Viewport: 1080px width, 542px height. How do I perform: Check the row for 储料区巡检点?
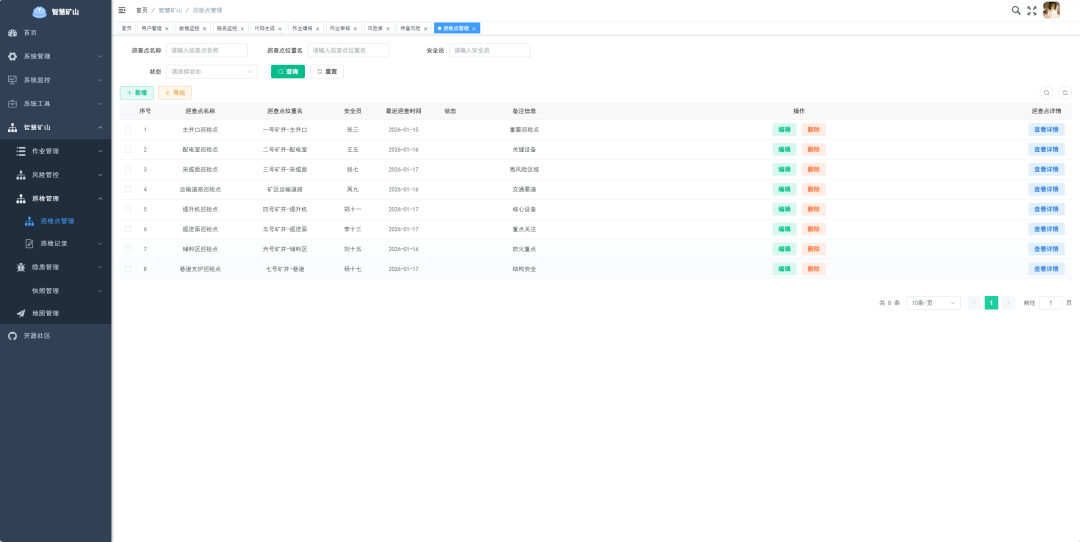click(x=128, y=249)
